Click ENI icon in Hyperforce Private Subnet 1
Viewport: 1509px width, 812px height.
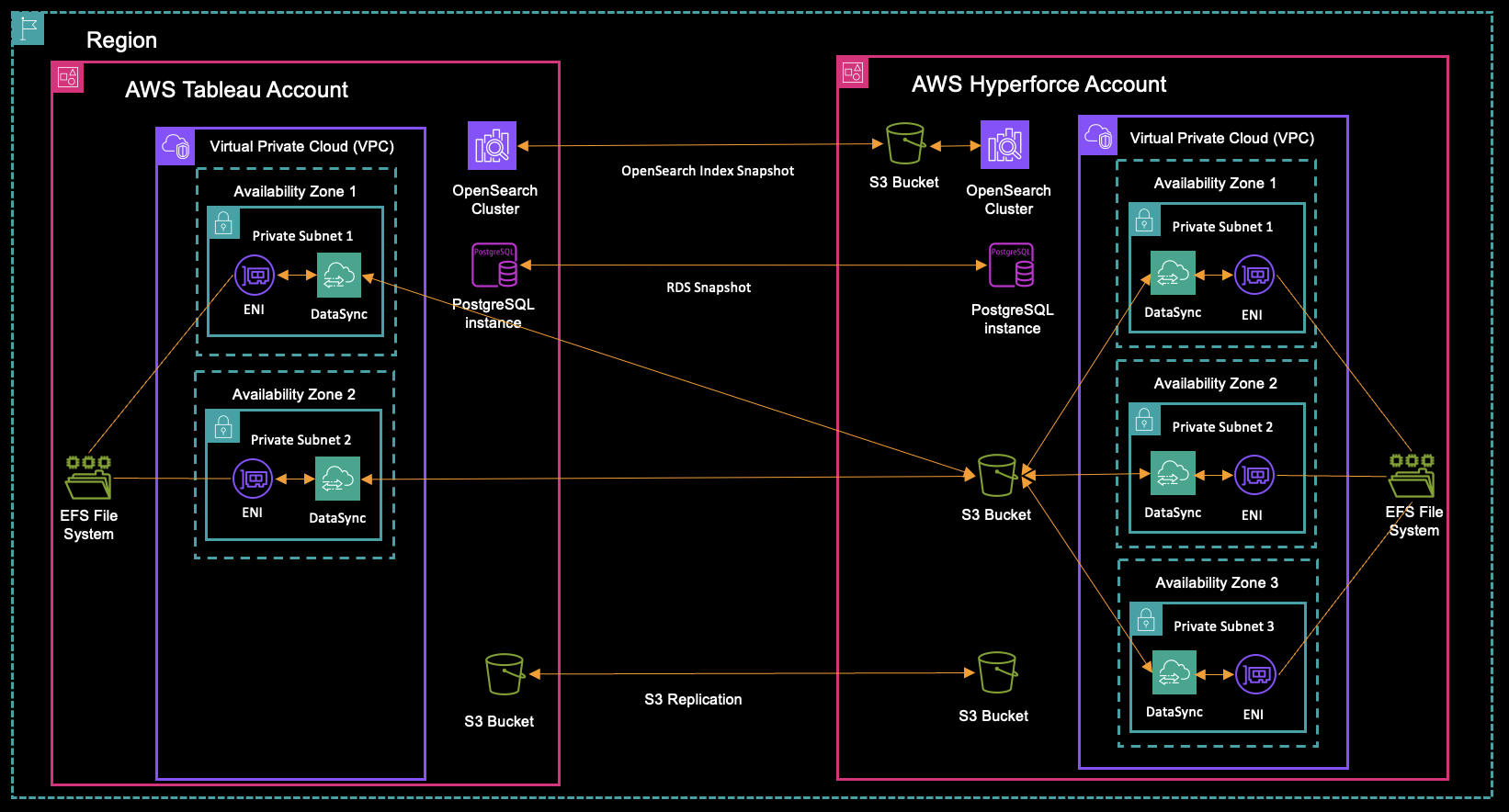point(1254,275)
